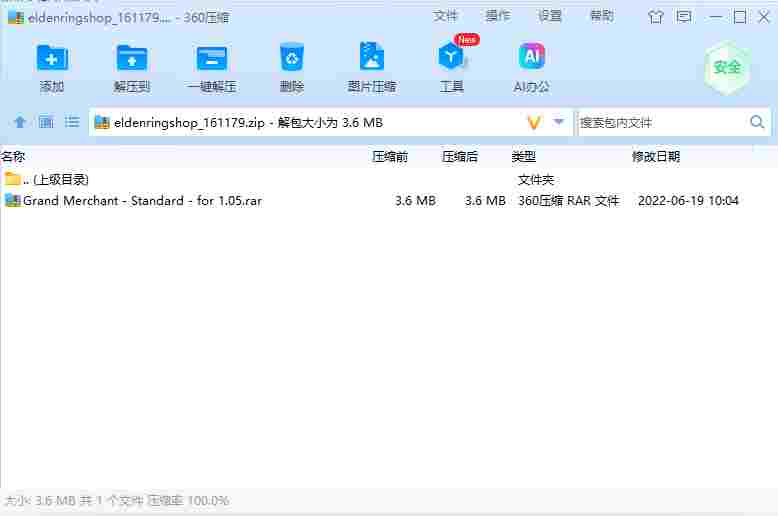The width and height of the screenshot is (778, 516).
Task: Sort by 修改日期 column header
Action: point(656,157)
